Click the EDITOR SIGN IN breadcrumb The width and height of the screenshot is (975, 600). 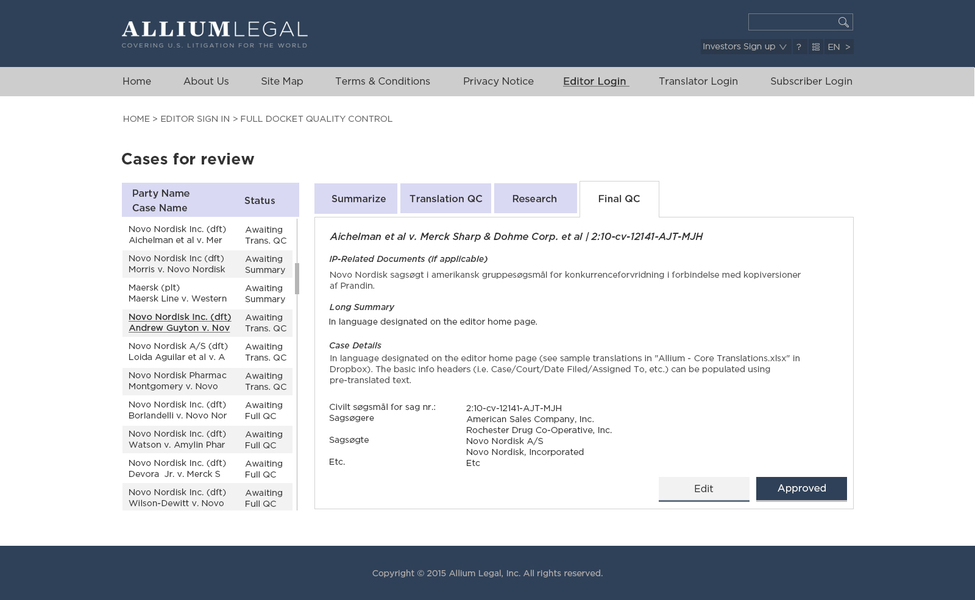[x=195, y=119]
